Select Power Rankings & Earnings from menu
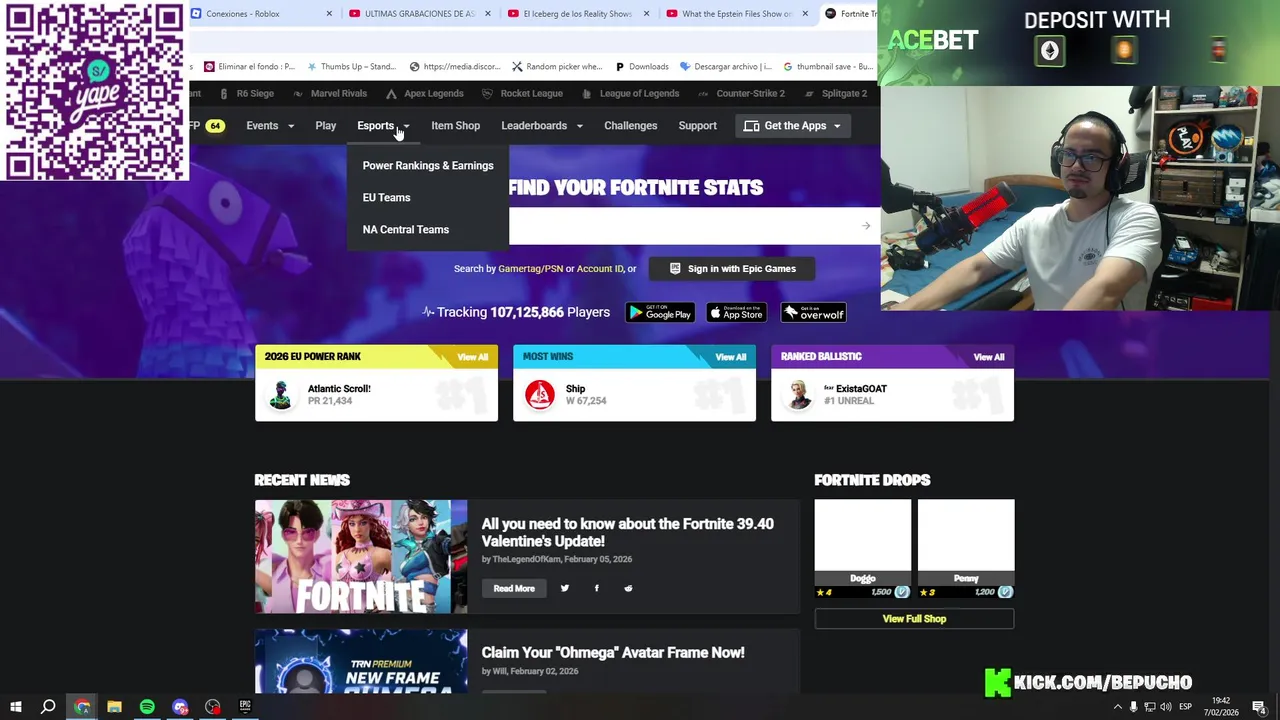1280x720 pixels. click(428, 166)
